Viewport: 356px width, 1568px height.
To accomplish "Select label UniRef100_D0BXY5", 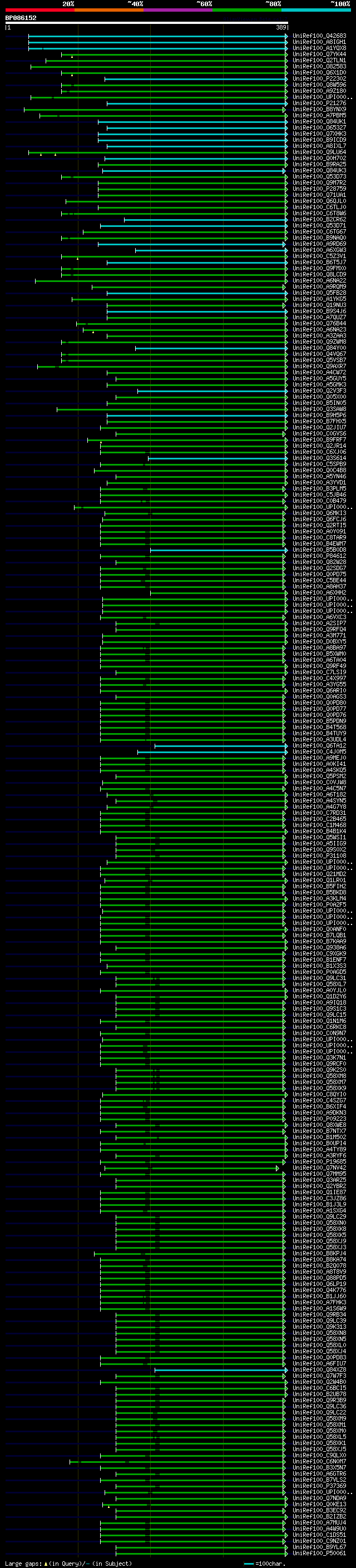I will click(319, 641).
